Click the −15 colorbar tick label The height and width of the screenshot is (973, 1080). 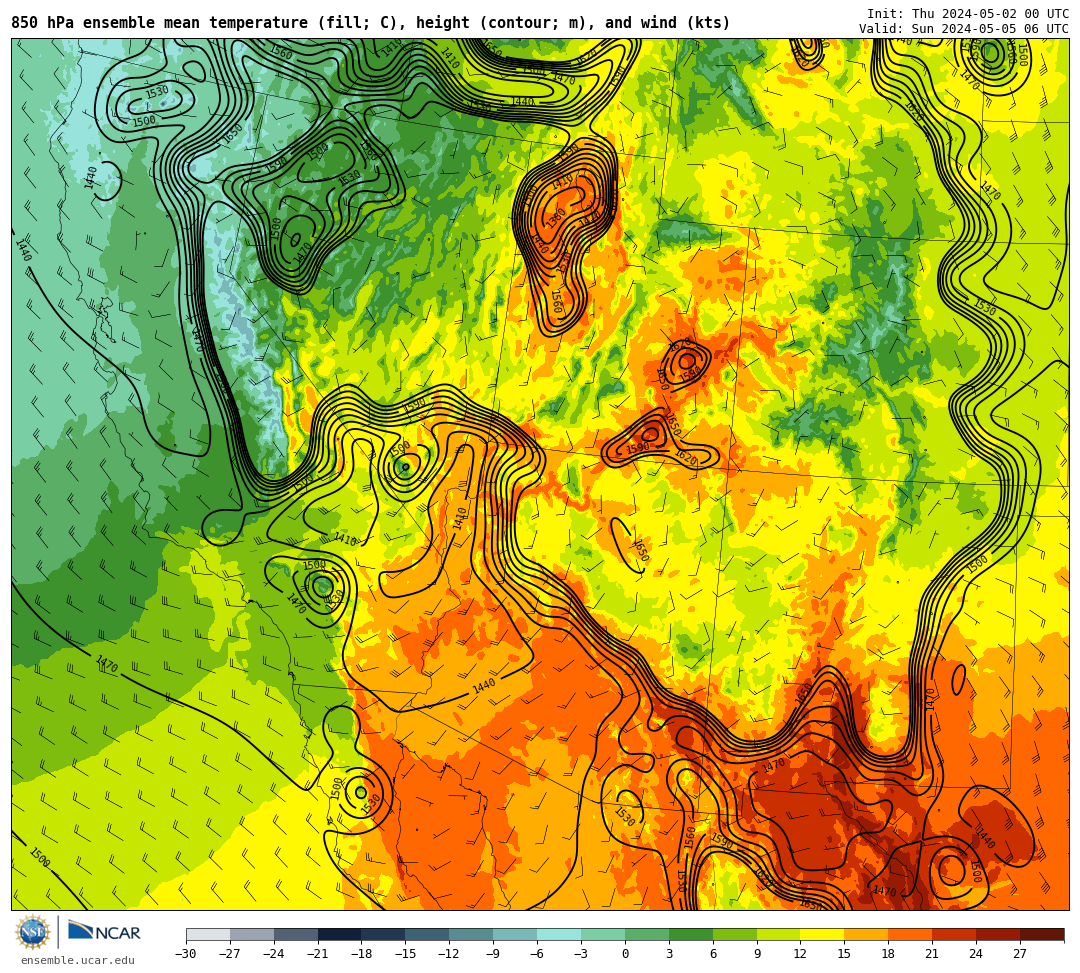click(x=406, y=954)
